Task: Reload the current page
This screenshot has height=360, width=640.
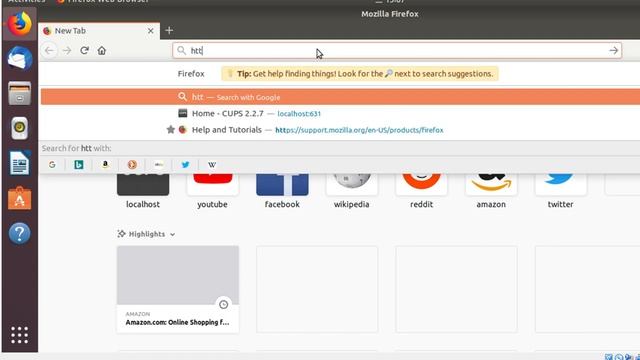Action: (84, 51)
